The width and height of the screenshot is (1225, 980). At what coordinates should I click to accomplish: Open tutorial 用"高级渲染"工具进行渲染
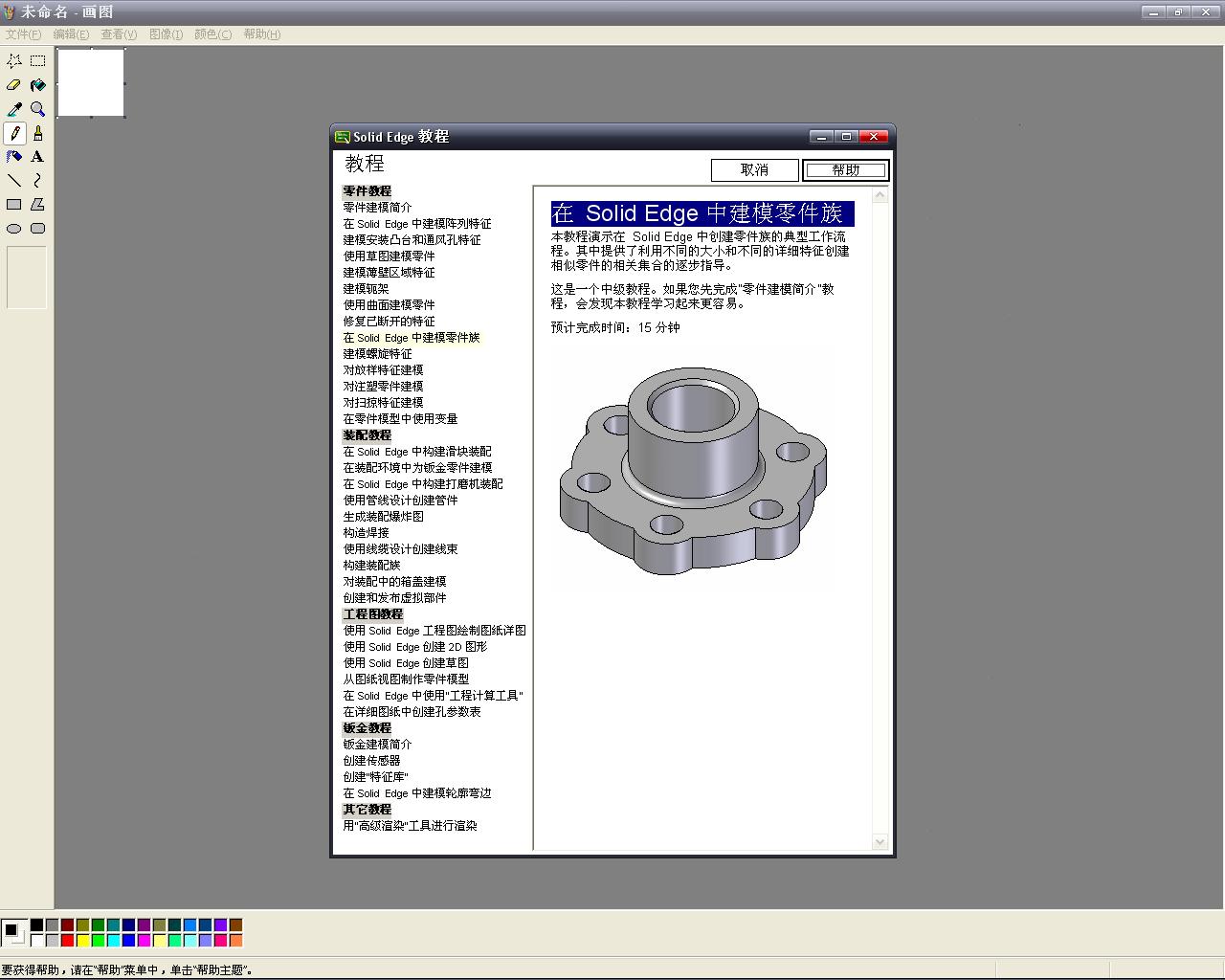(x=410, y=826)
